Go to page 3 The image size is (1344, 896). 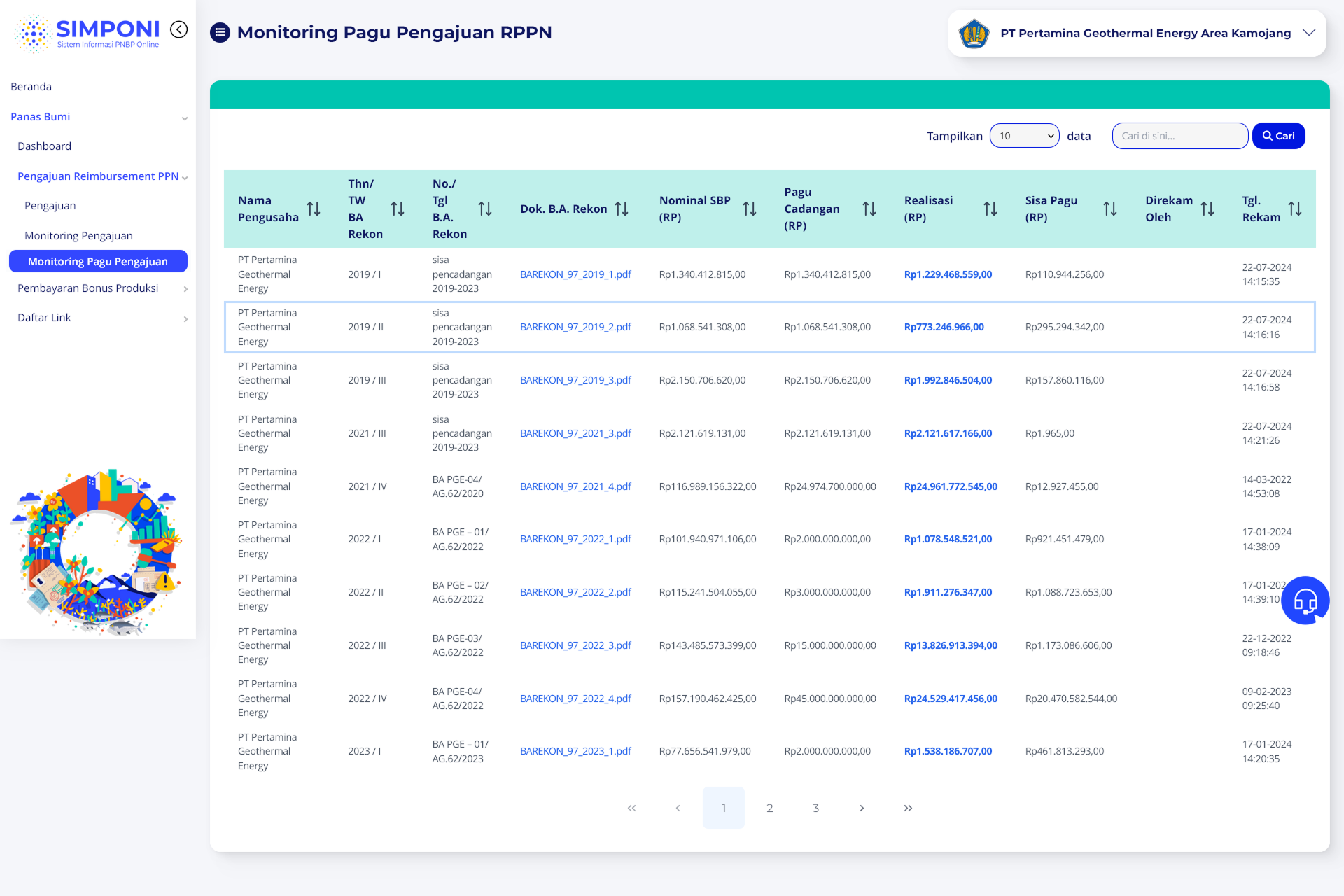coord(815,808)
